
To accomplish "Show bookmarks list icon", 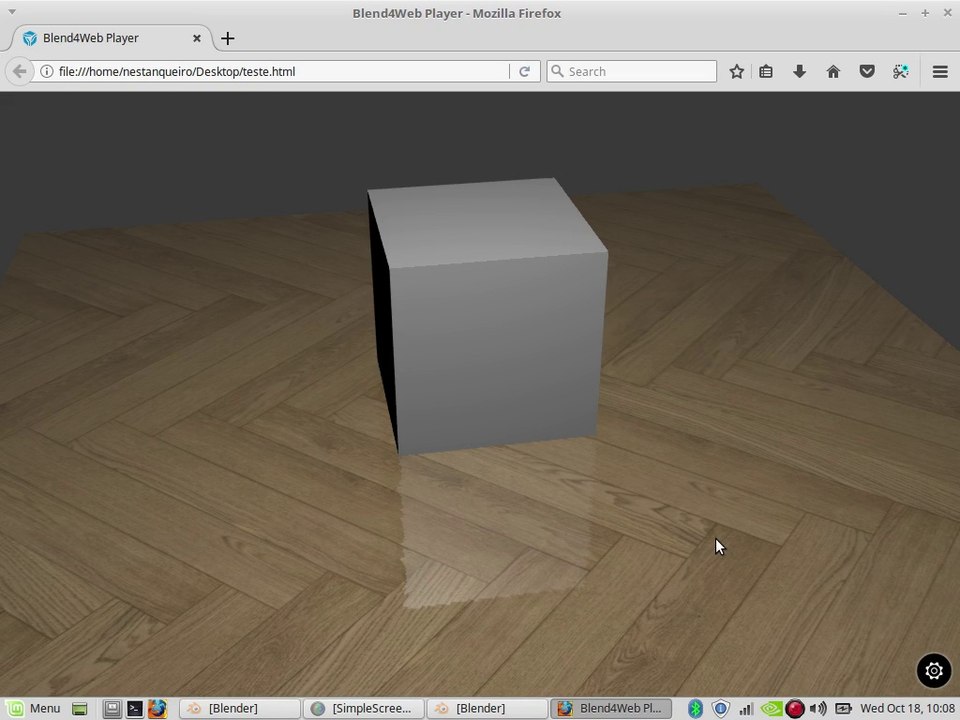I will (766, 72).
